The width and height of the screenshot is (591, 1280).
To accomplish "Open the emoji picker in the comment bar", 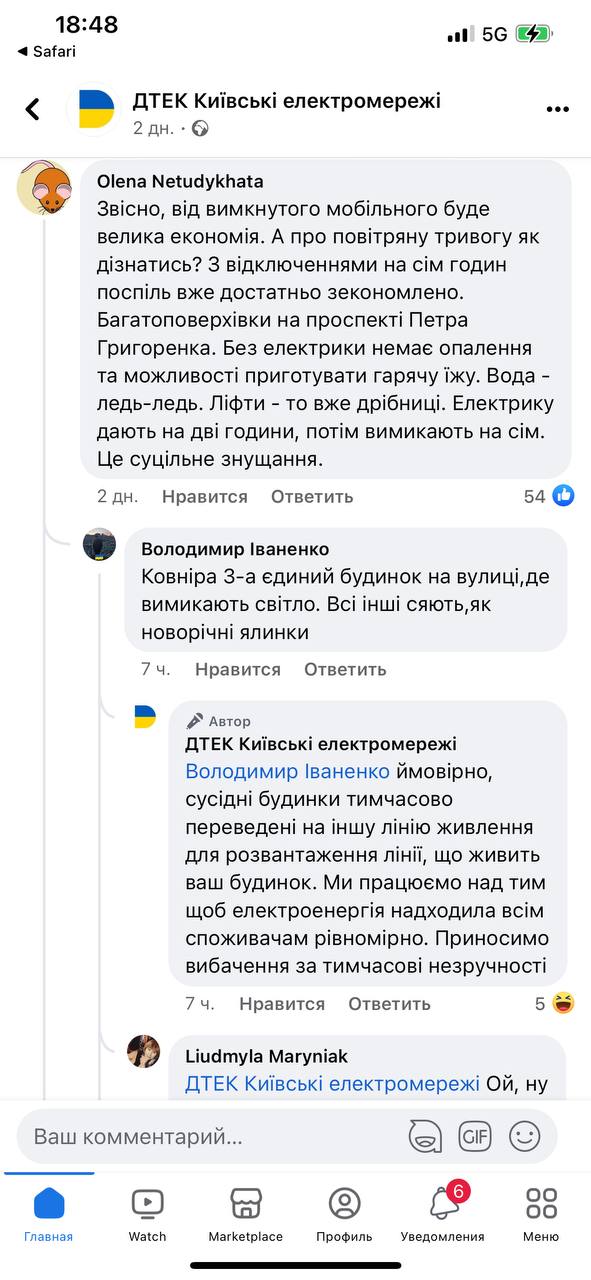I will coord(524,1136).
